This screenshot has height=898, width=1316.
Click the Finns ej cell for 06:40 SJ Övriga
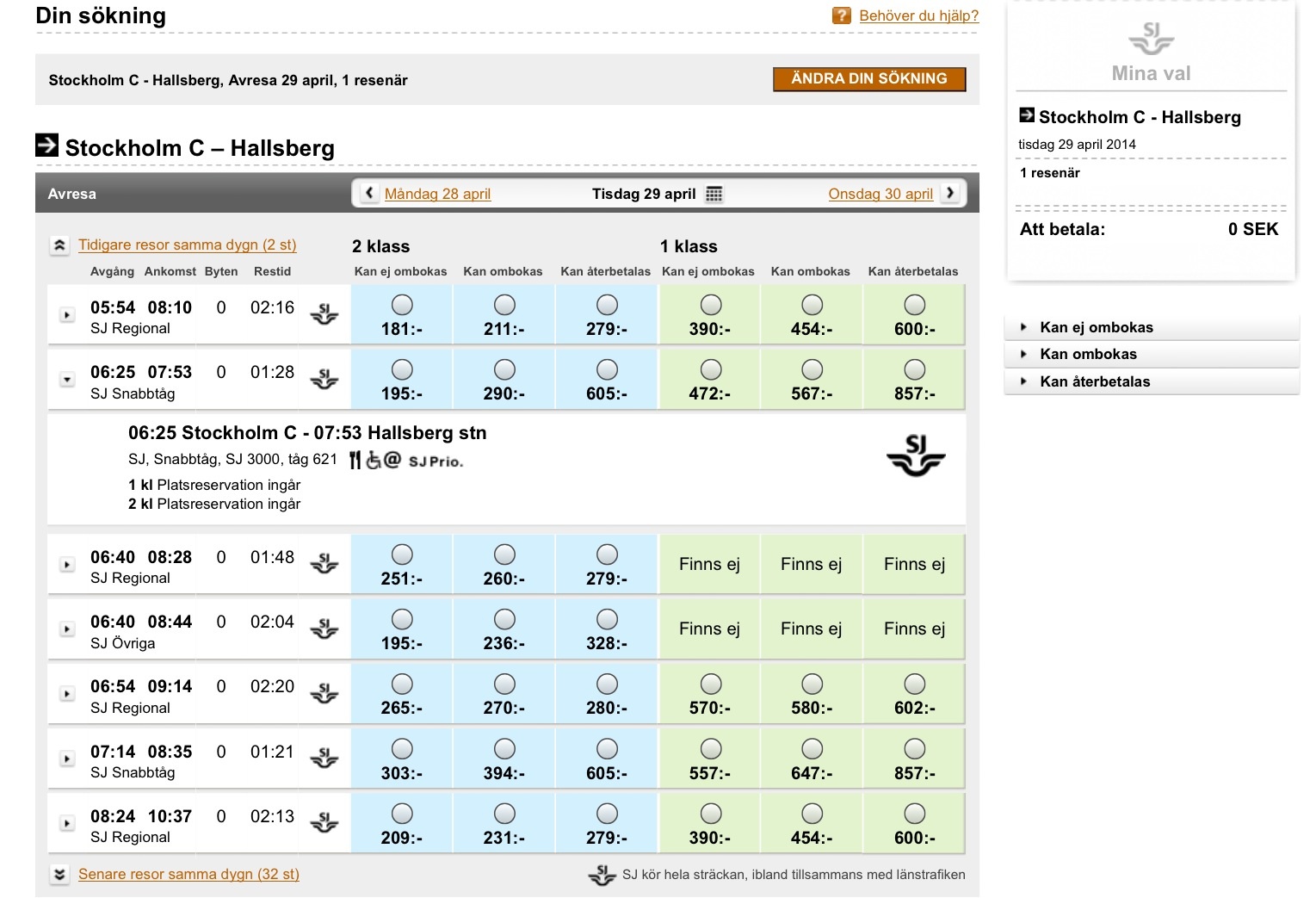point(709,629)
